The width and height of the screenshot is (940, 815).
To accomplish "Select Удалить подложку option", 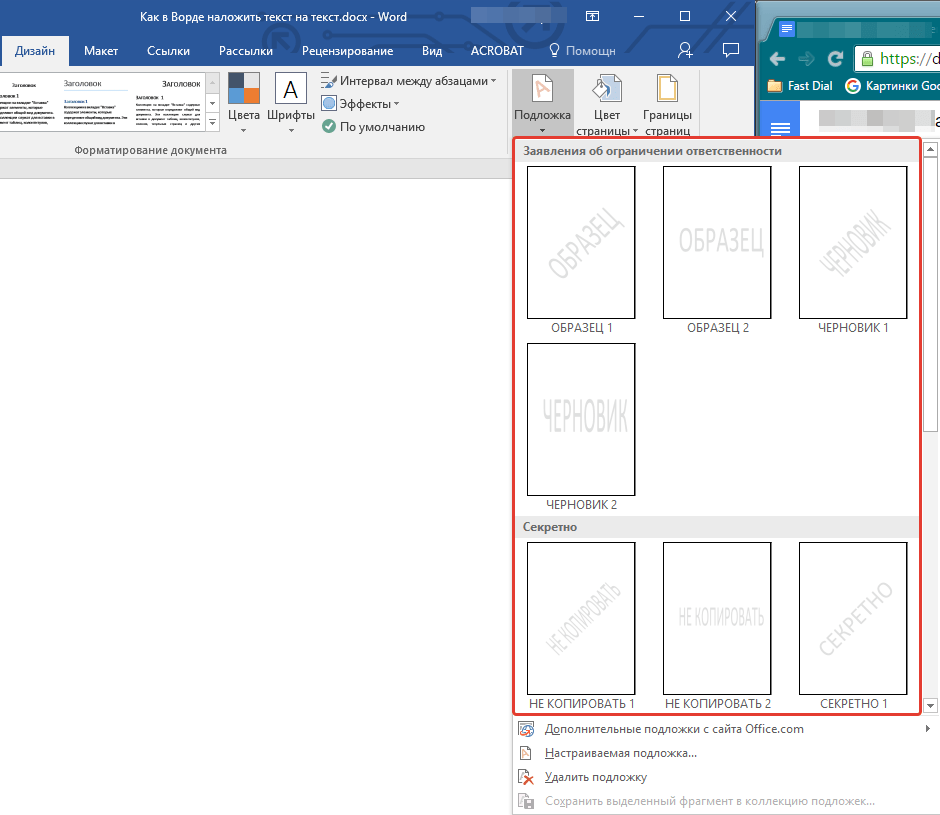I will click(x=595, y=777).
